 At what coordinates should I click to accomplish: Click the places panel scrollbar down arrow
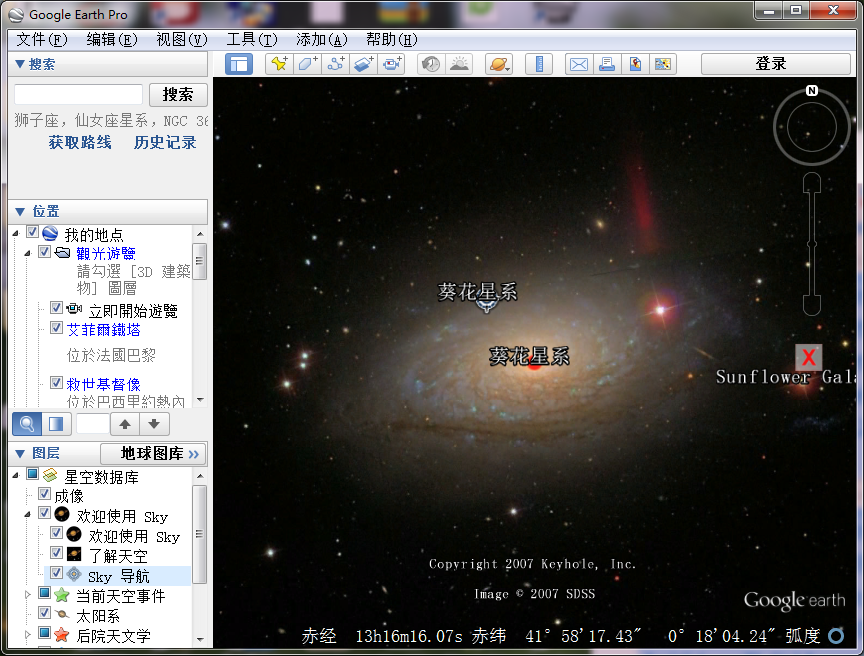tap(200, 400)
